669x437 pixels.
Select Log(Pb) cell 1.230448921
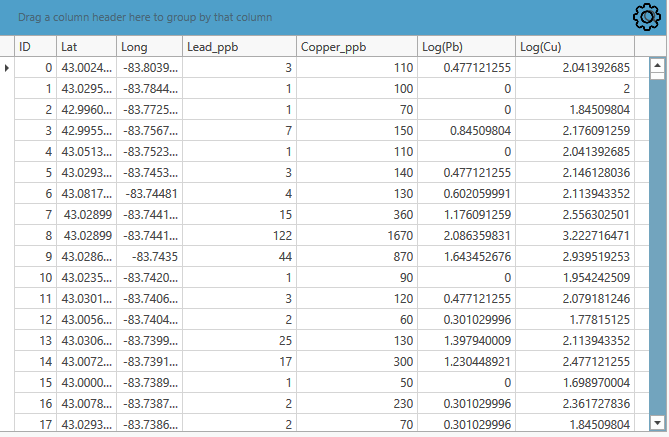point(466,362)
